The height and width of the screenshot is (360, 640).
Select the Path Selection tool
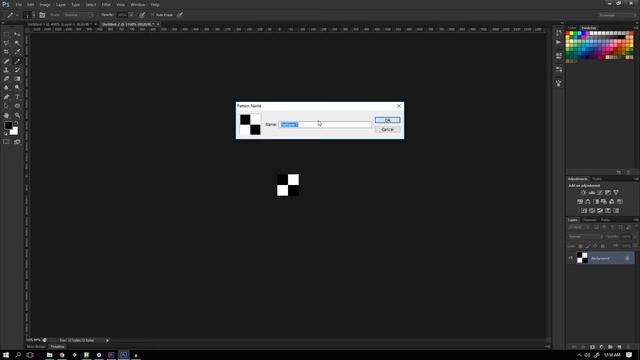pyautogui.click(x=6, y=106)
